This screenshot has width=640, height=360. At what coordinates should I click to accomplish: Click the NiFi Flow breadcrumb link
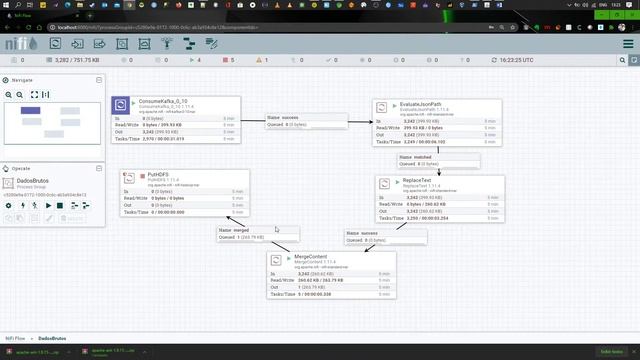click(x=15, y=338)
